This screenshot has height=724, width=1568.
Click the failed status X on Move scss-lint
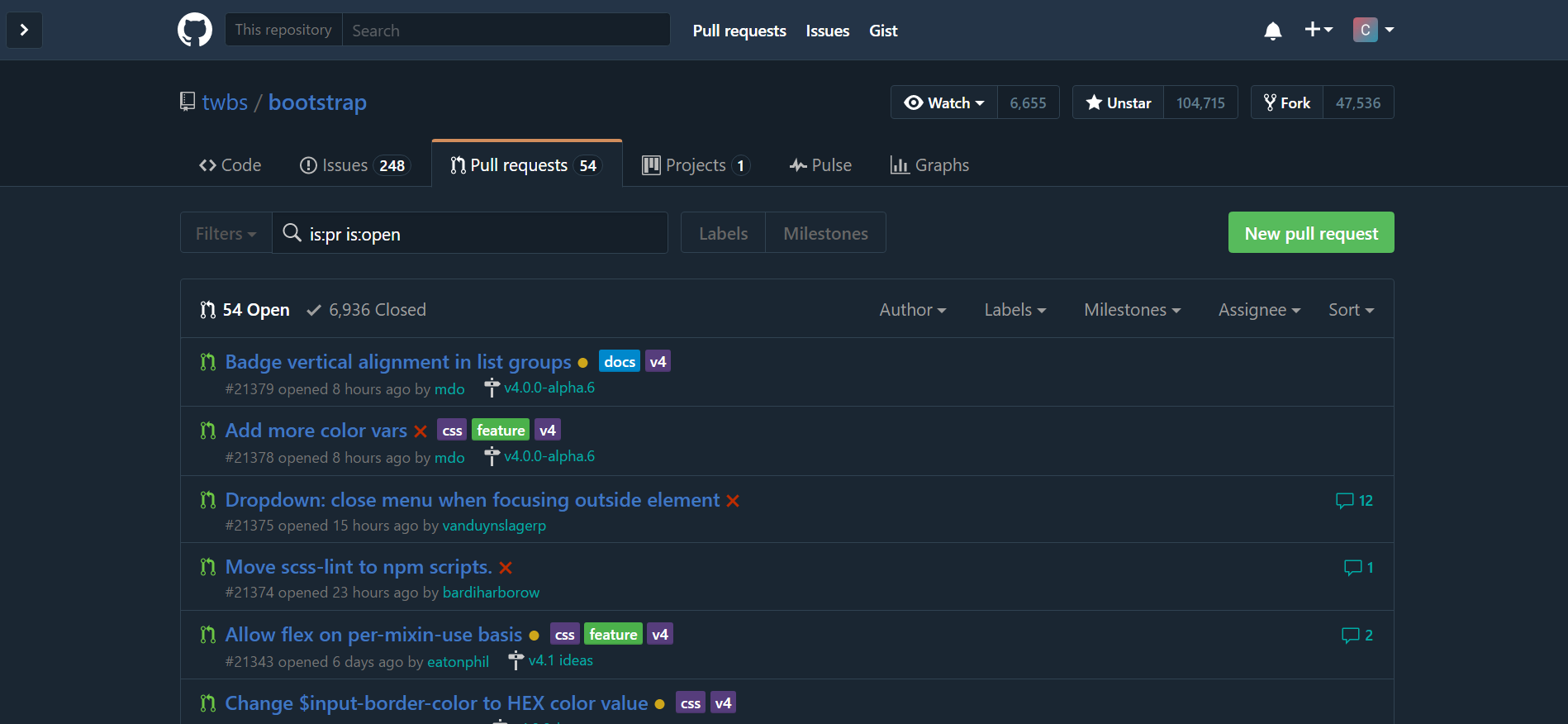[506, 568]
